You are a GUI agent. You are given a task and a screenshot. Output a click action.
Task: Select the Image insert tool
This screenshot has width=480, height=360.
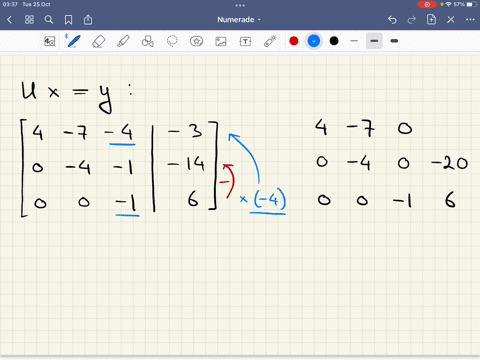pyautogui.click(x=221, y=41)
